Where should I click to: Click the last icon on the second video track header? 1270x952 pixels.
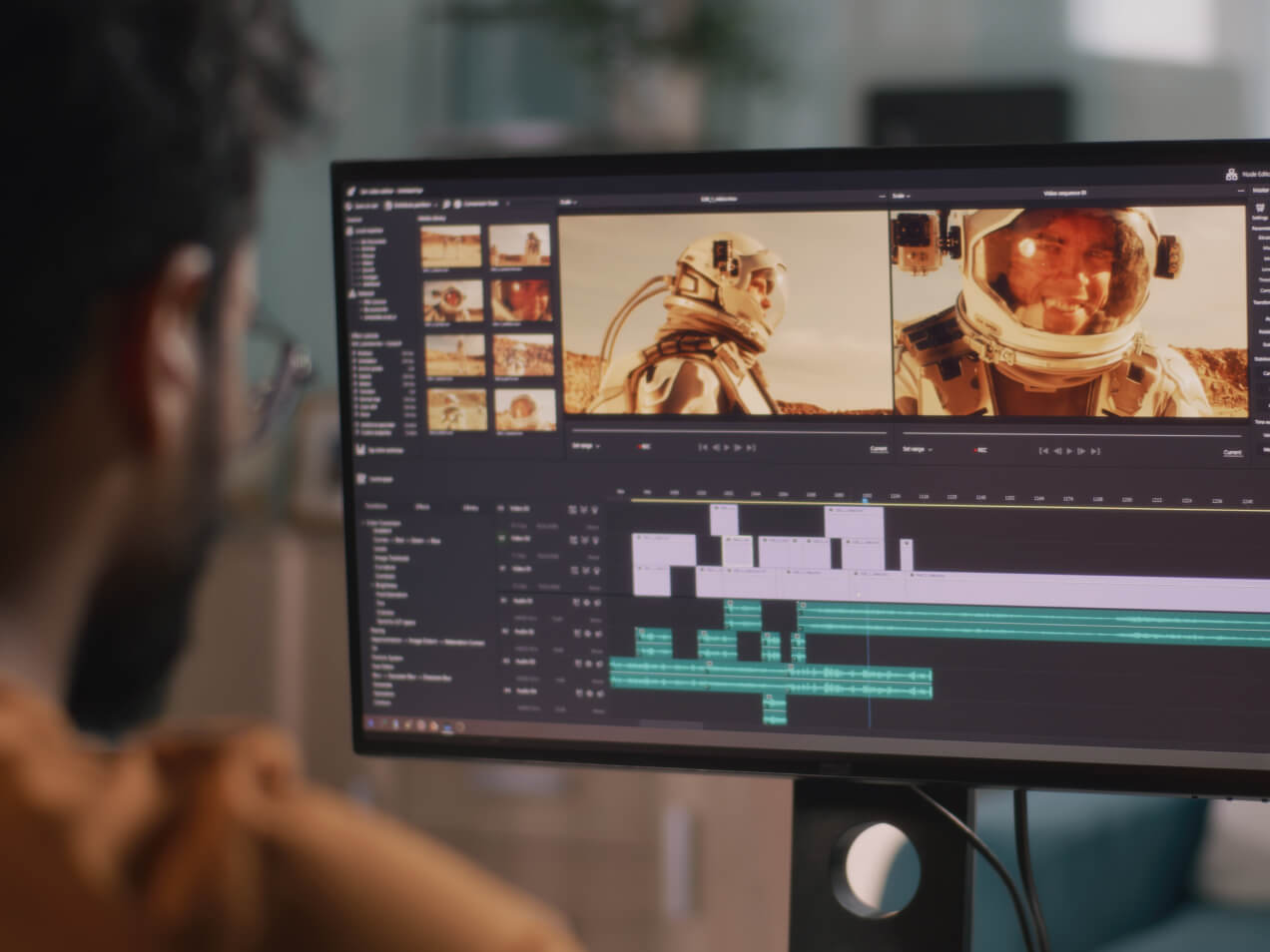click(x=596, y=539)
